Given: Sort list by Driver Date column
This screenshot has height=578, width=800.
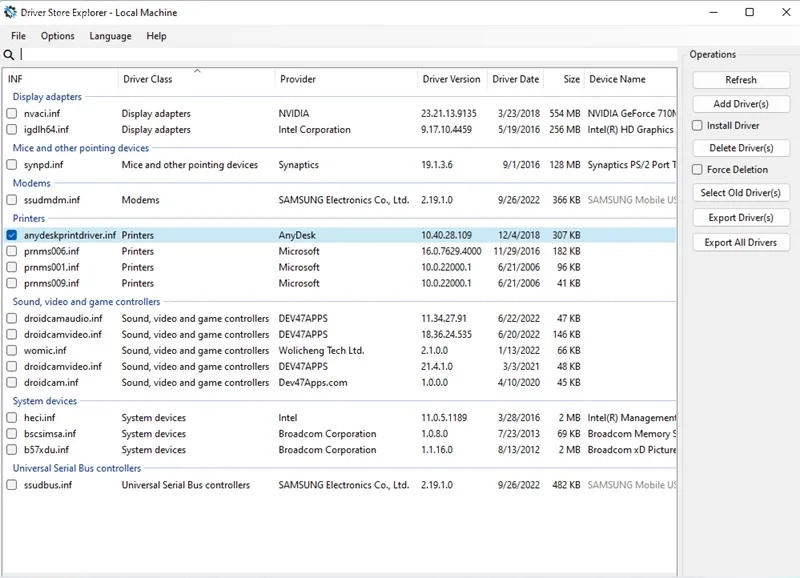Looking at the screenshot, I should (515, 80).
